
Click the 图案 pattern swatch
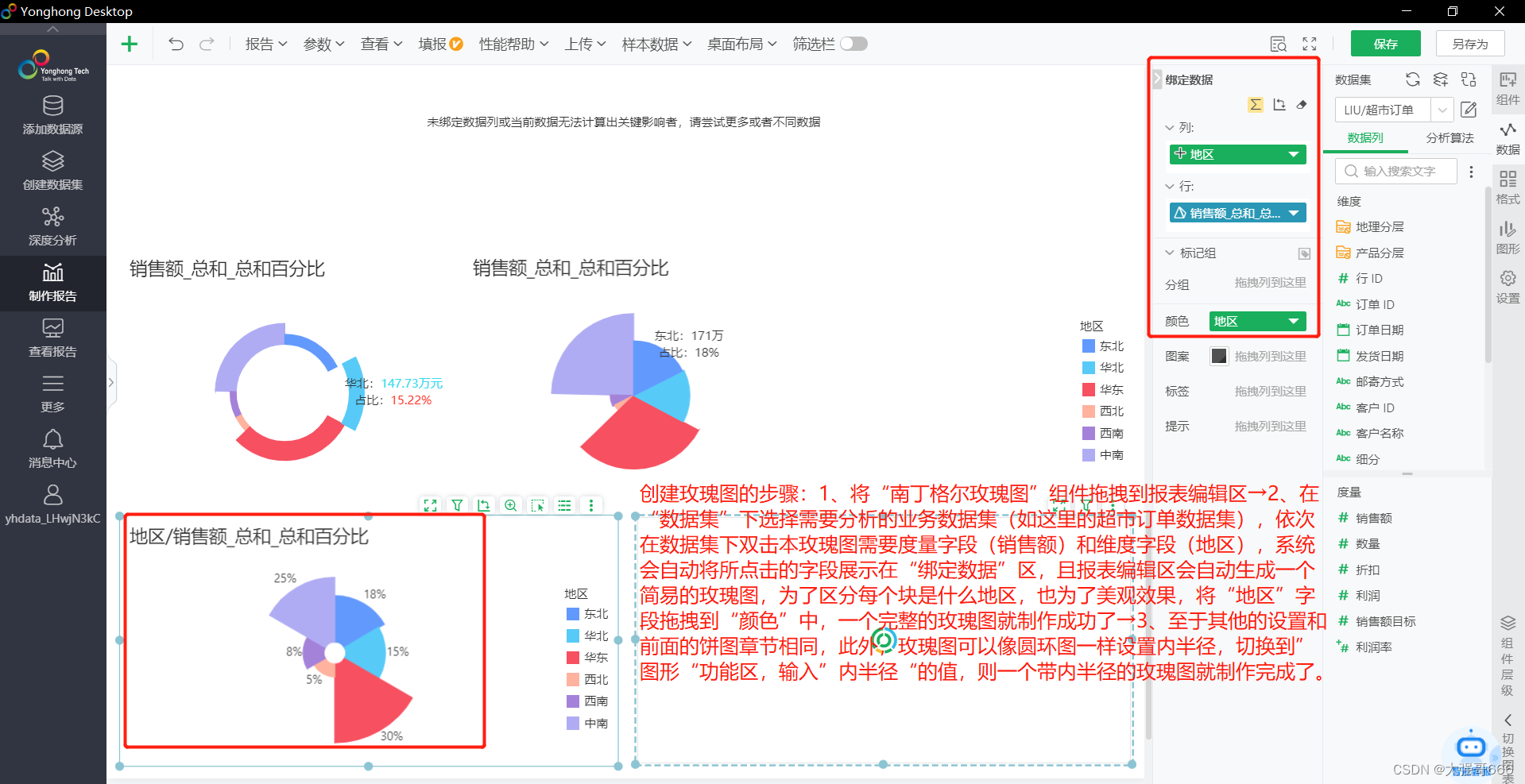[1218, 356]
